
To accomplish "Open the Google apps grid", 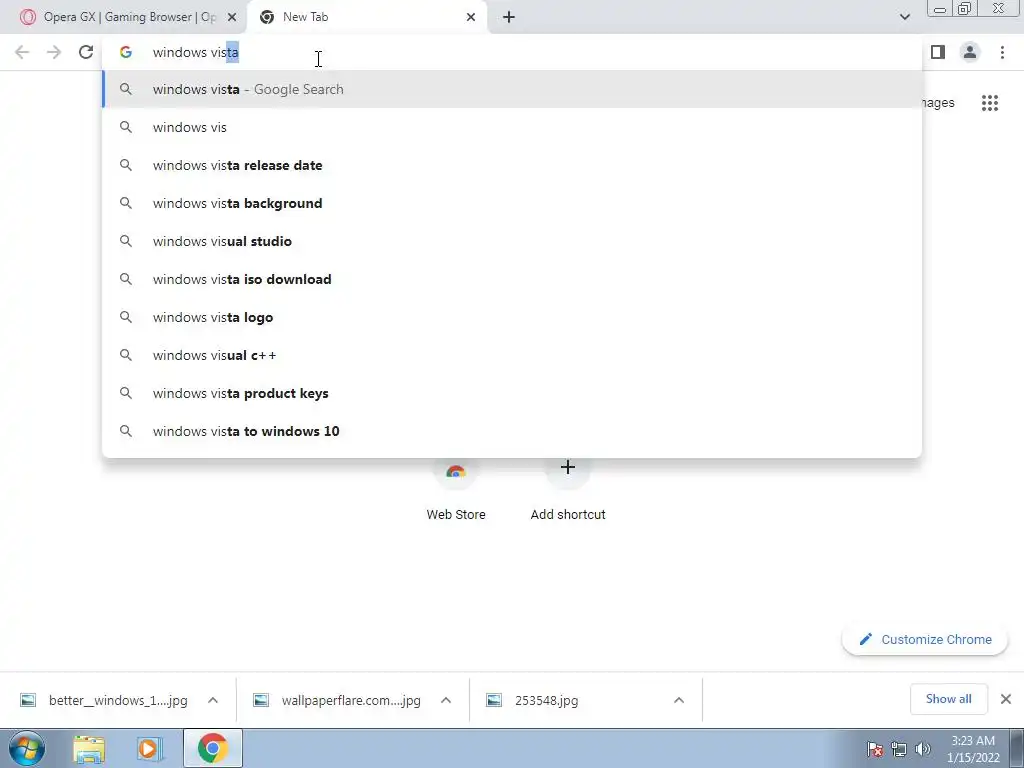I will tap(989, 103).
